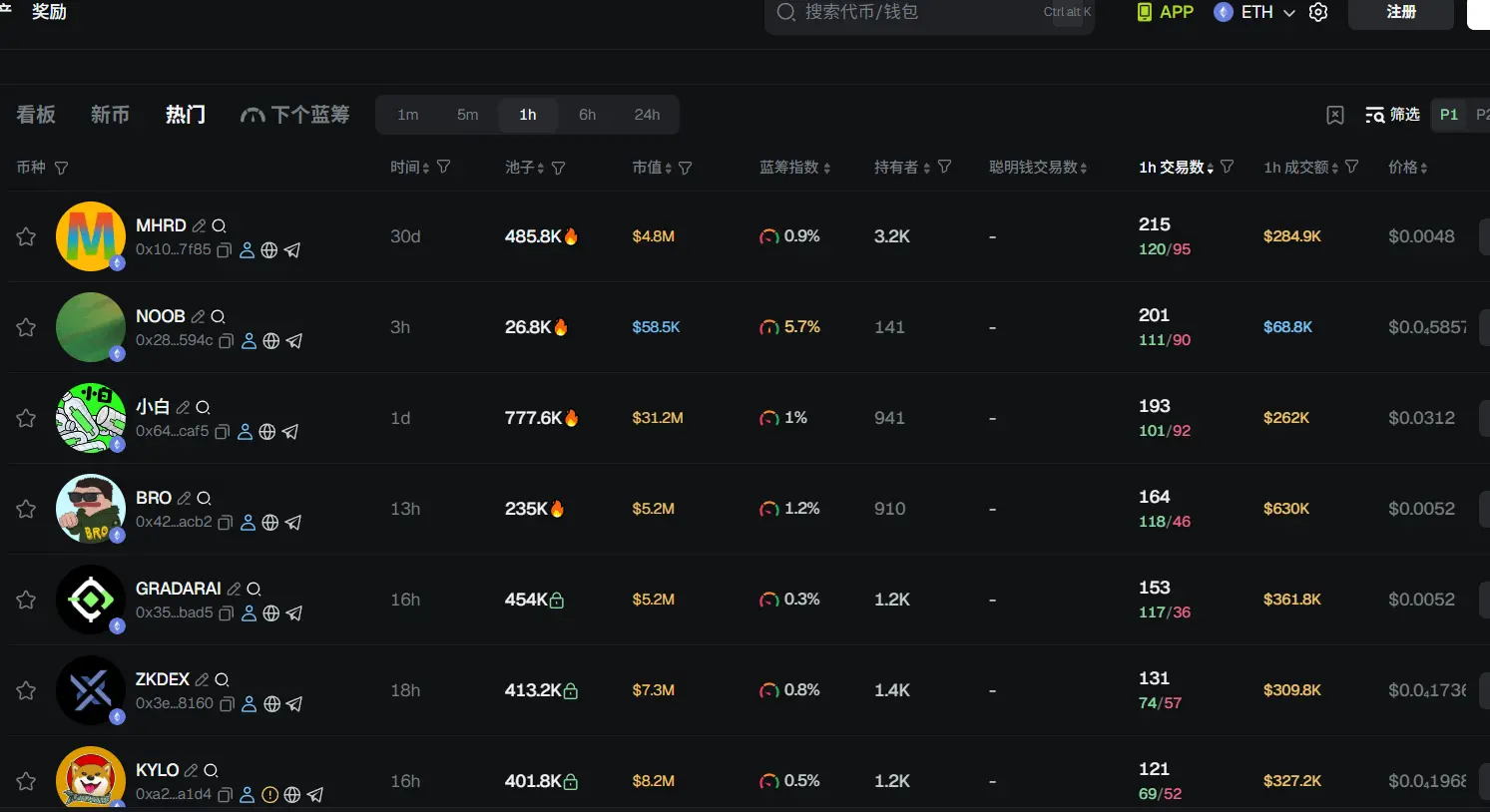Click the search icon next to BRO
The height and width of the screenshot is (812, 1490).
point(204,498)
